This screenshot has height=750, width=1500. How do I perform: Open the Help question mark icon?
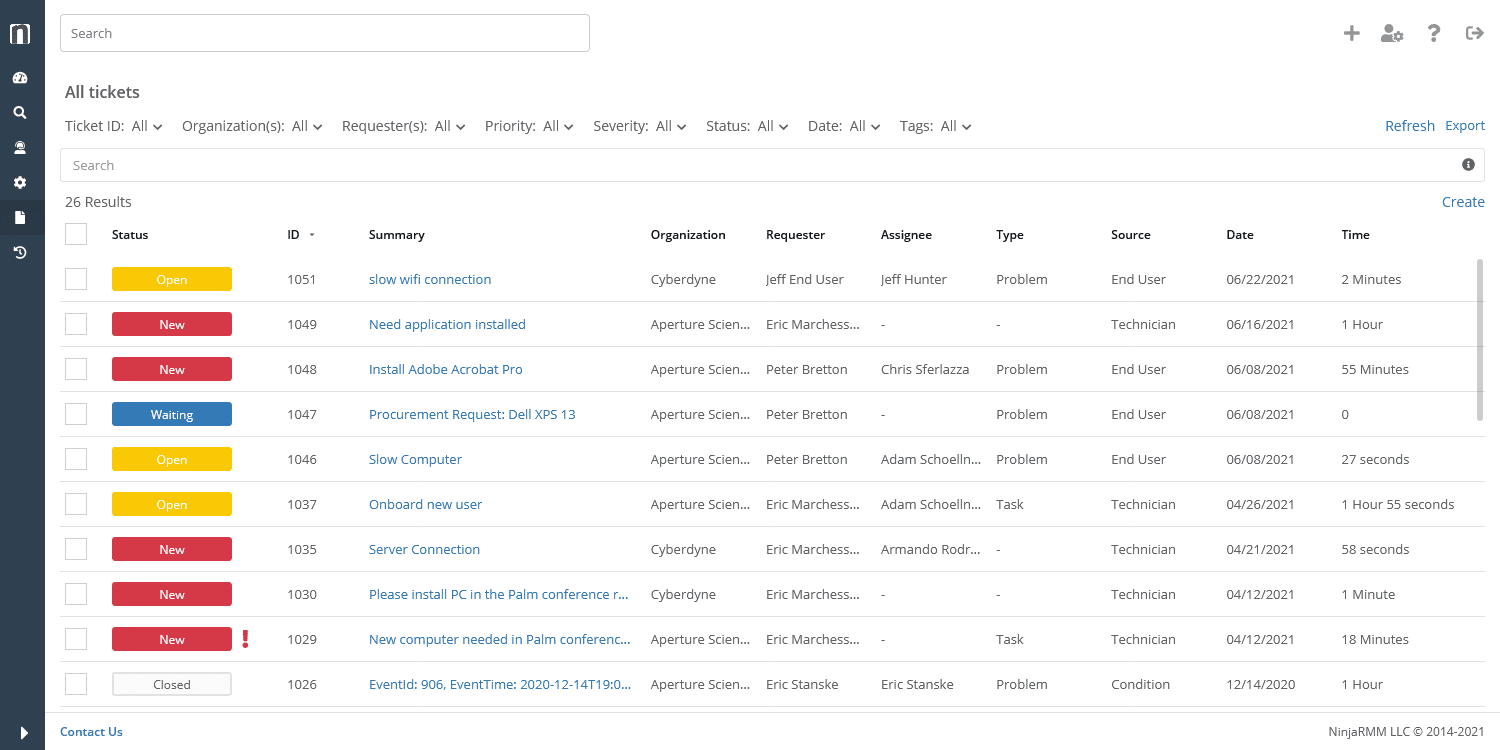tap(1433, 33)
